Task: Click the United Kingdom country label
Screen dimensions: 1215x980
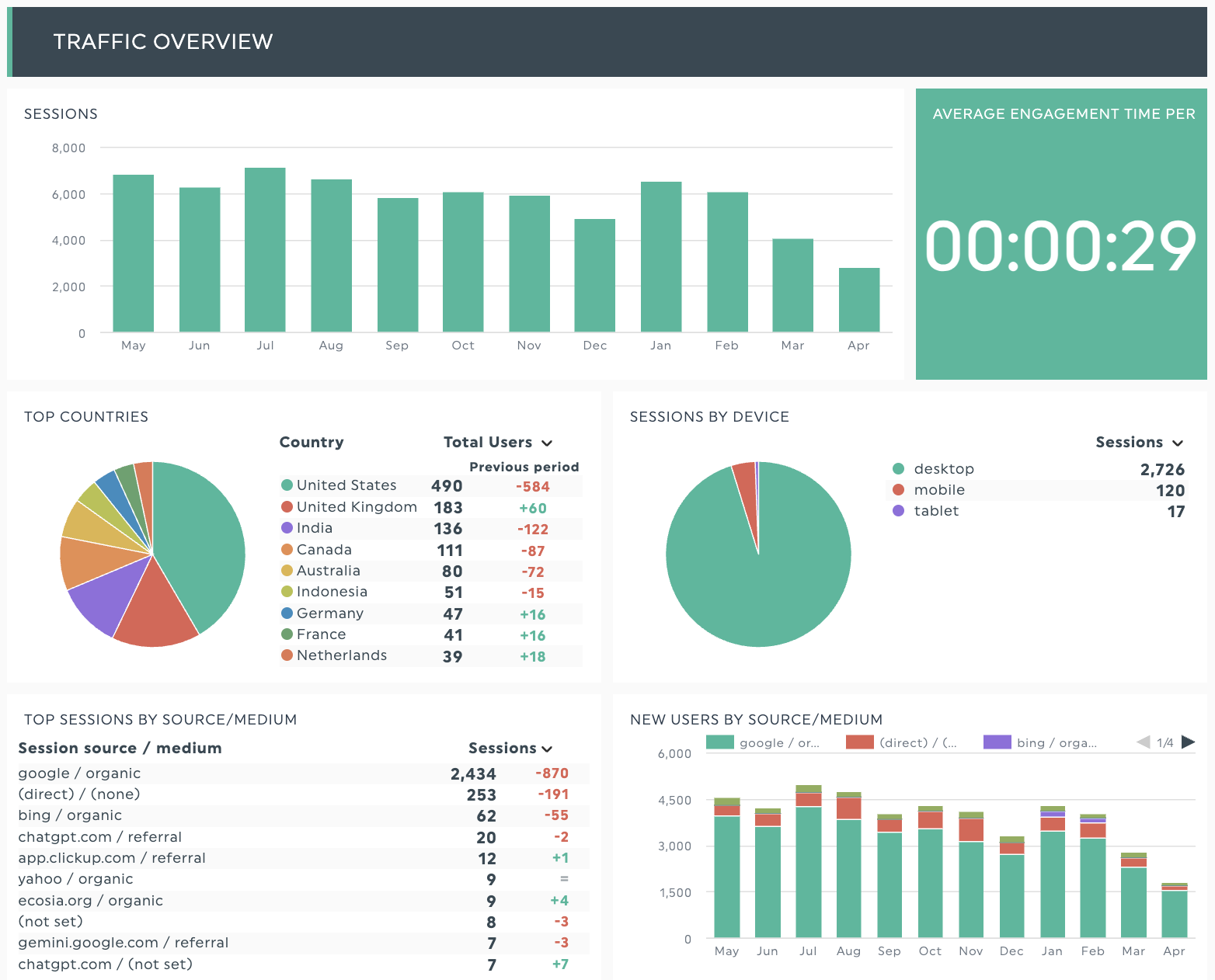Action: pyautogui.click(x=357, y=507)
